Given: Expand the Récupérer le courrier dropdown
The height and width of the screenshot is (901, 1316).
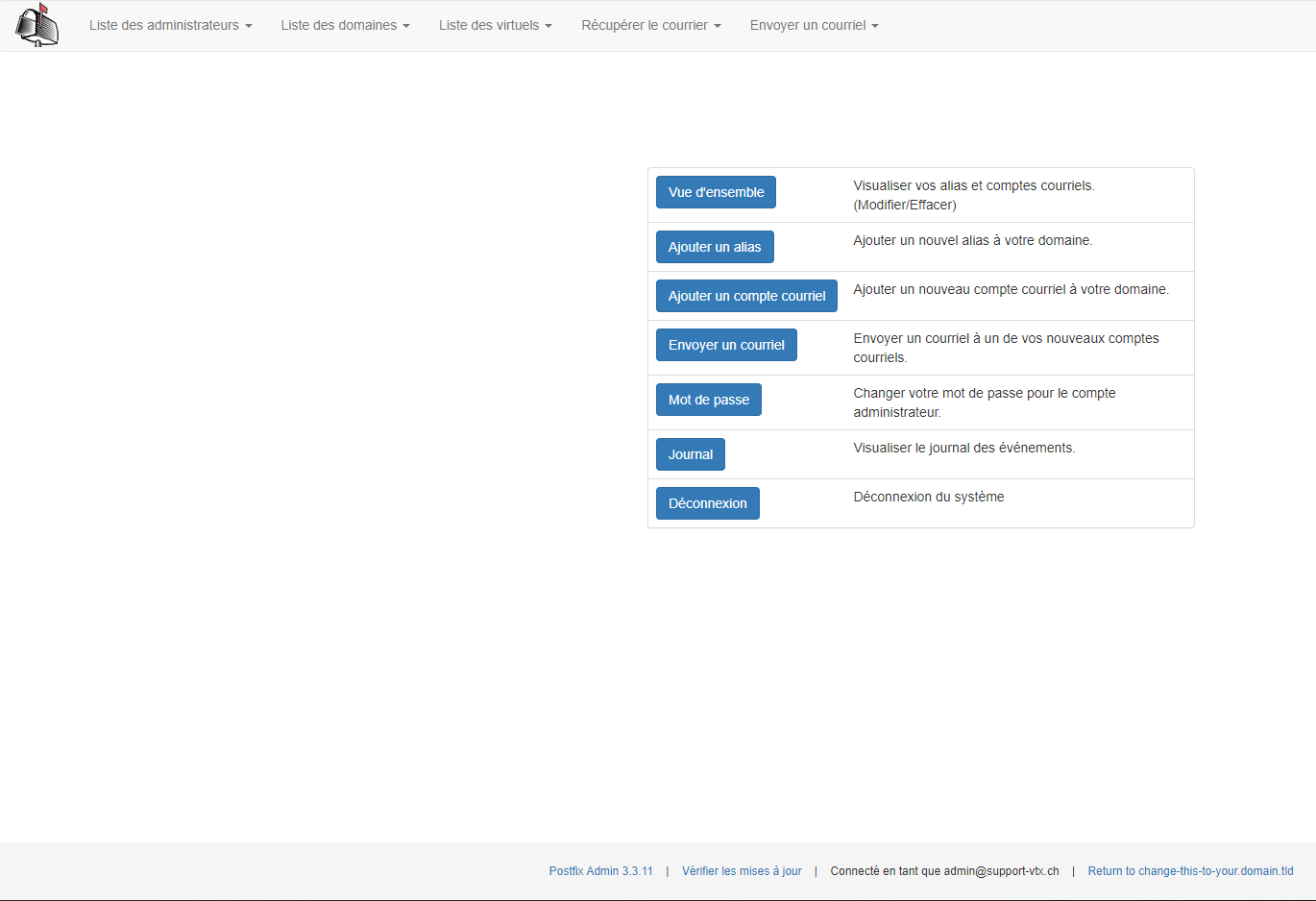Looking at the screenshot, I should [651, 25].
